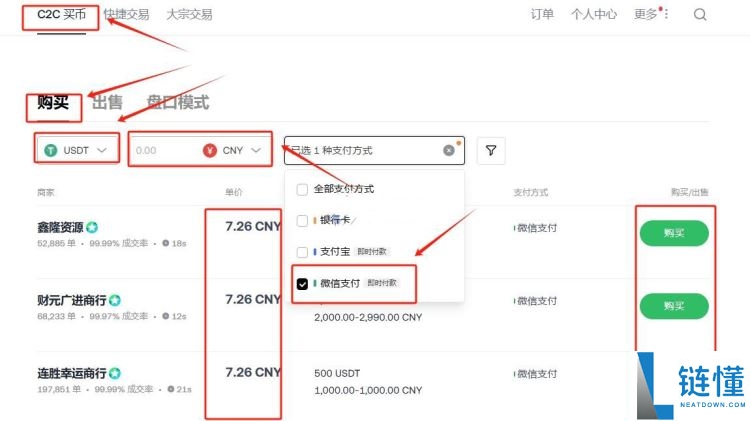This screenshot has height=421, width=750.
Task: Click 微信支付 label in 鑫隆资源 row
Action: click(537, 228)
